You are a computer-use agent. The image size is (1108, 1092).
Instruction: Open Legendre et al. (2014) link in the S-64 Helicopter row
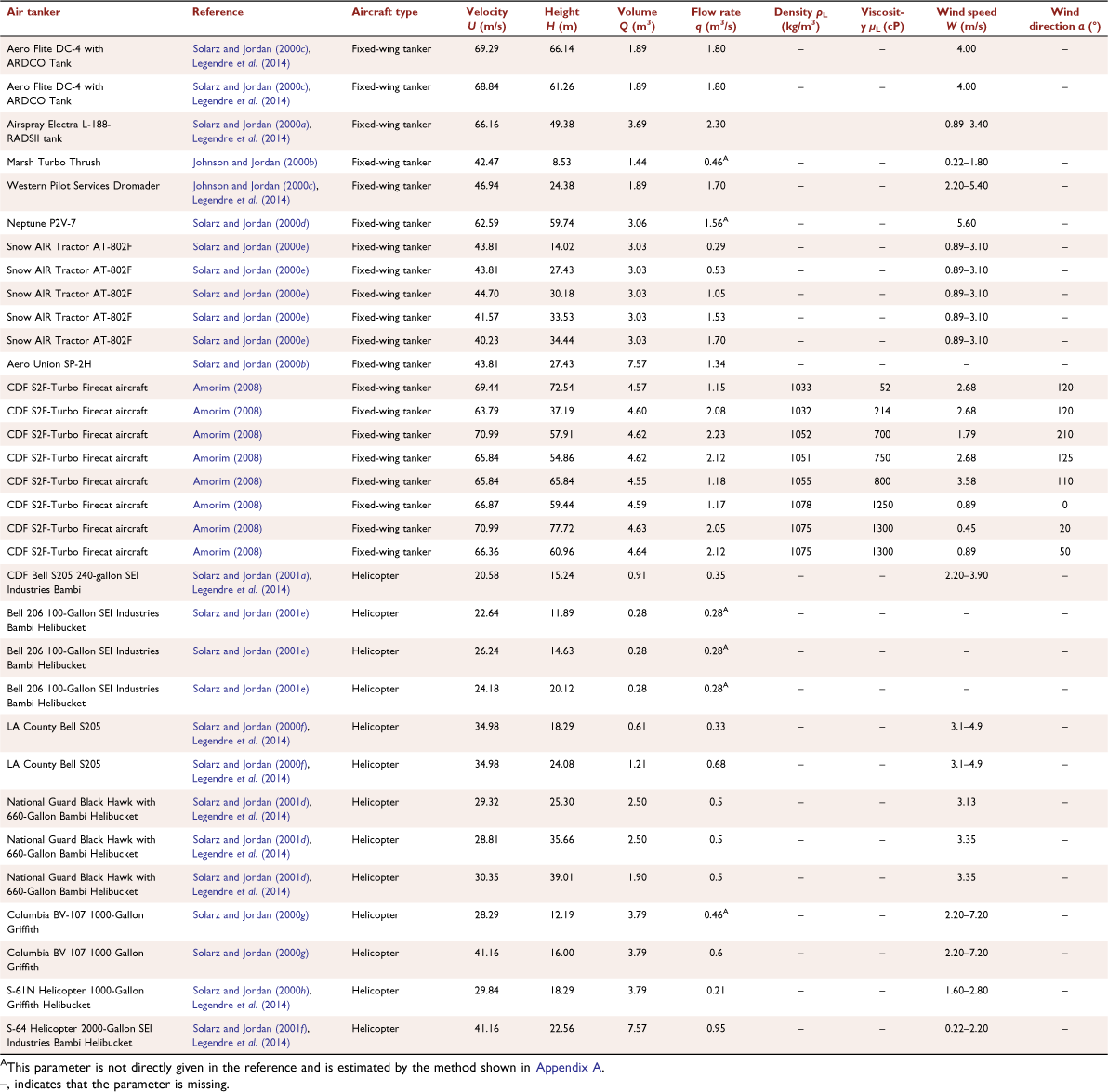point(241,1043)
